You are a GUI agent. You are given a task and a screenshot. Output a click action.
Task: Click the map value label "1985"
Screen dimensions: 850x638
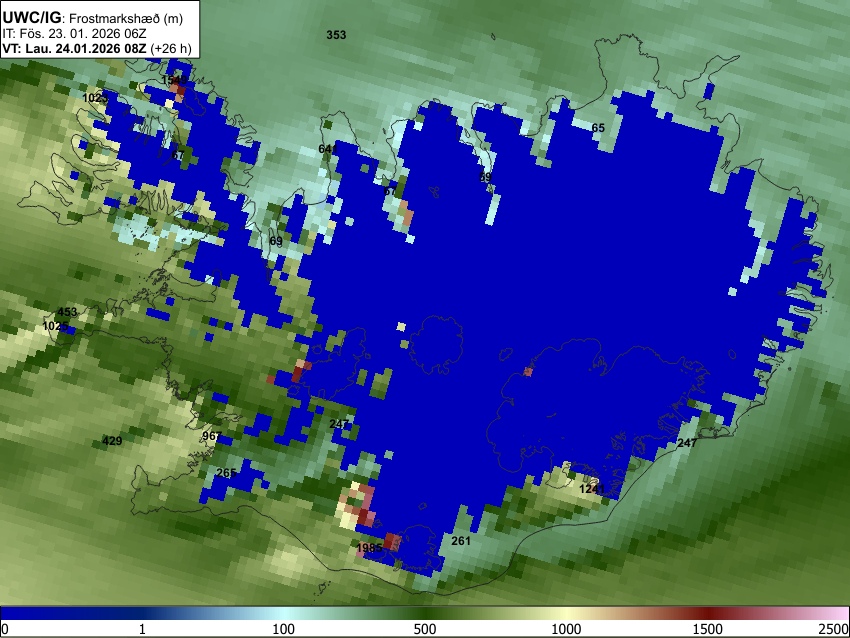[369, 548]
